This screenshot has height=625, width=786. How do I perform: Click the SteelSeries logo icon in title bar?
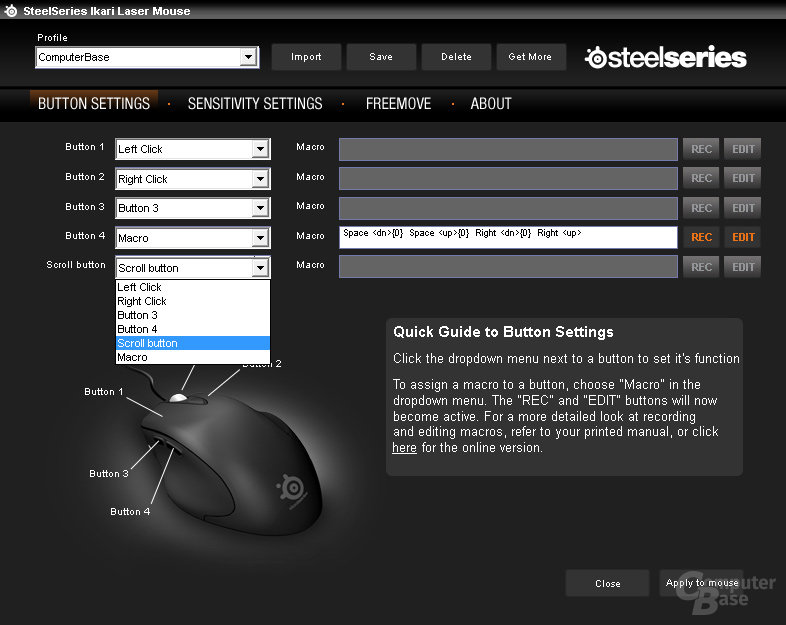point(11,11)
